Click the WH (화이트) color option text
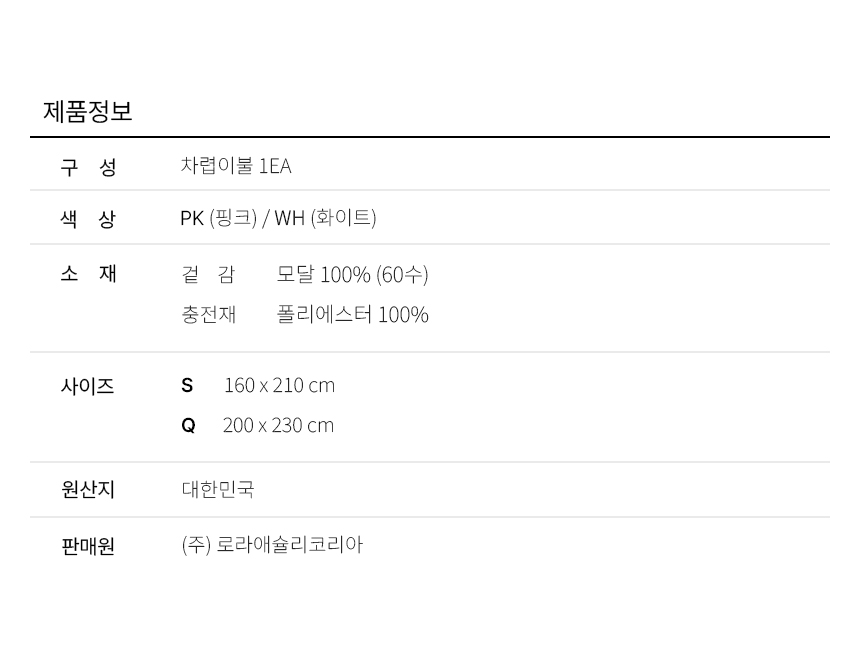This screenshot has width=860, height=655. (326, 218)
